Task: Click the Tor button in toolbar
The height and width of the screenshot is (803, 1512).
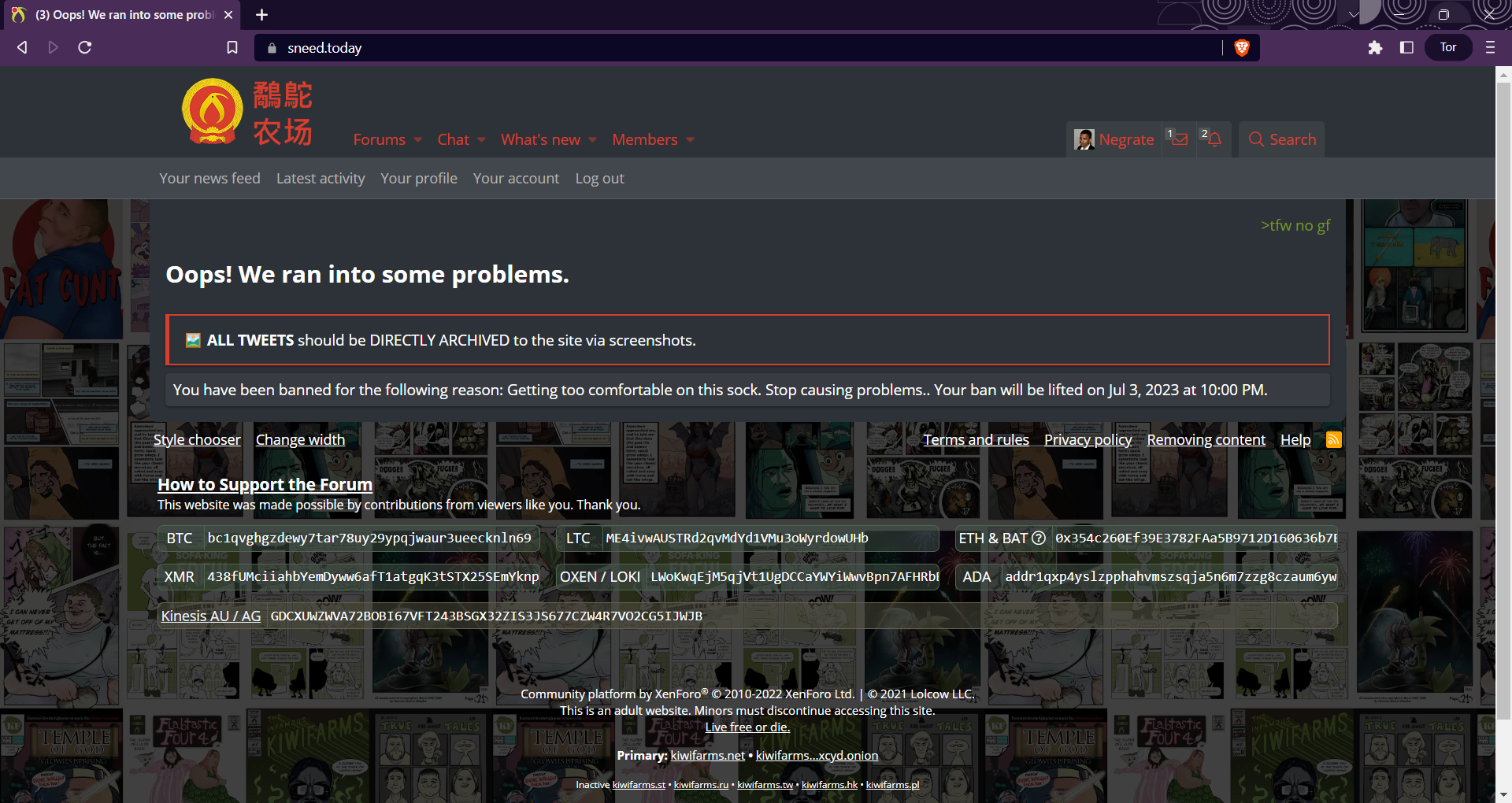Action: coord(1447,48)
